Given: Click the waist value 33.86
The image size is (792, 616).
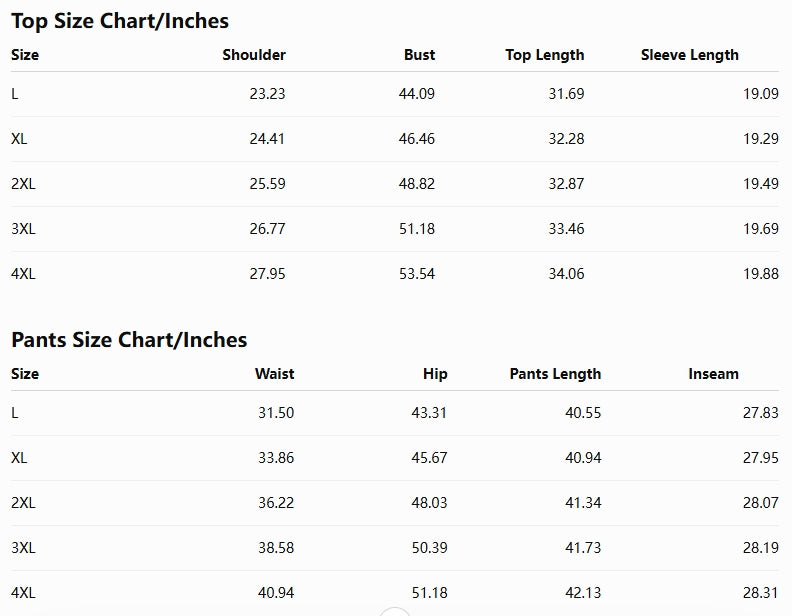Looking at the screenshot, I should [276, 457].
